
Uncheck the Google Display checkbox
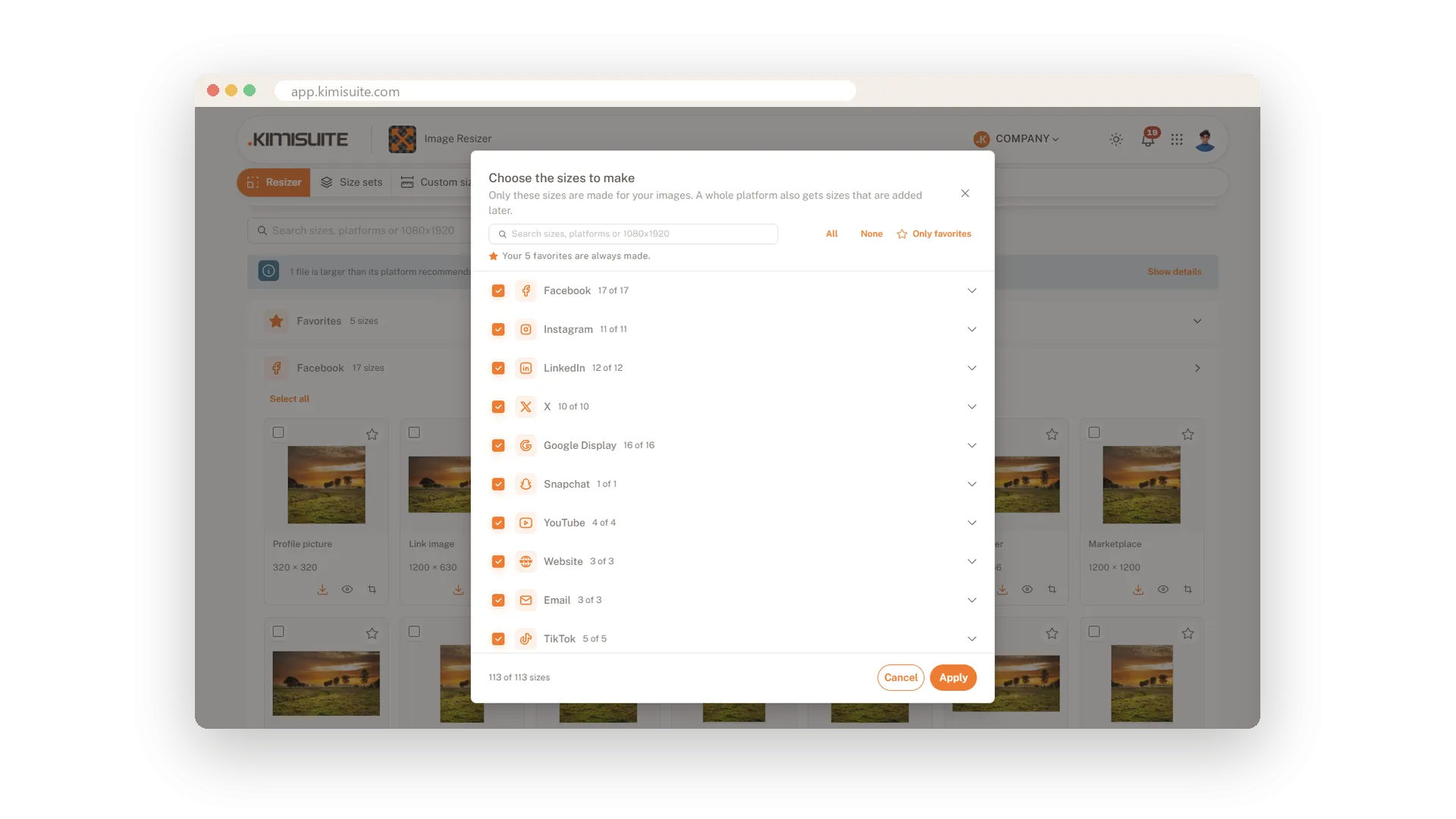(x=498, y=445)
